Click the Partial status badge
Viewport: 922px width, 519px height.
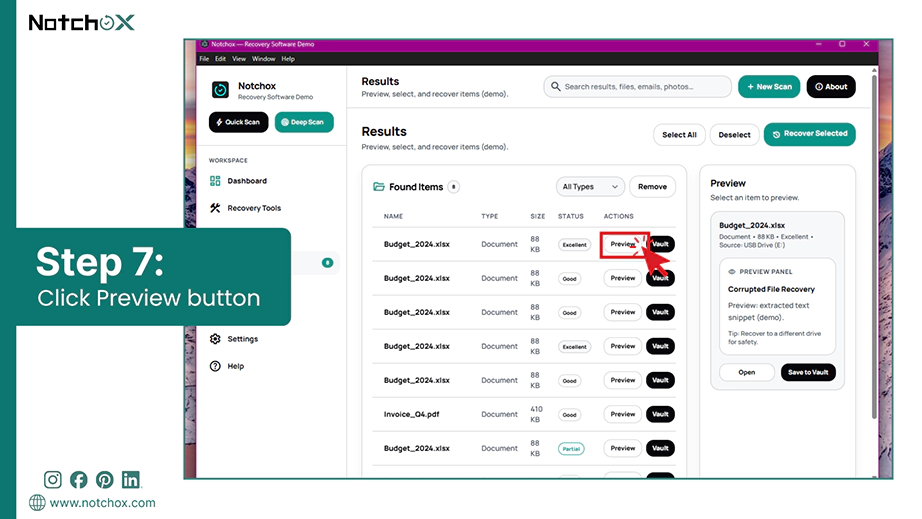571,448
